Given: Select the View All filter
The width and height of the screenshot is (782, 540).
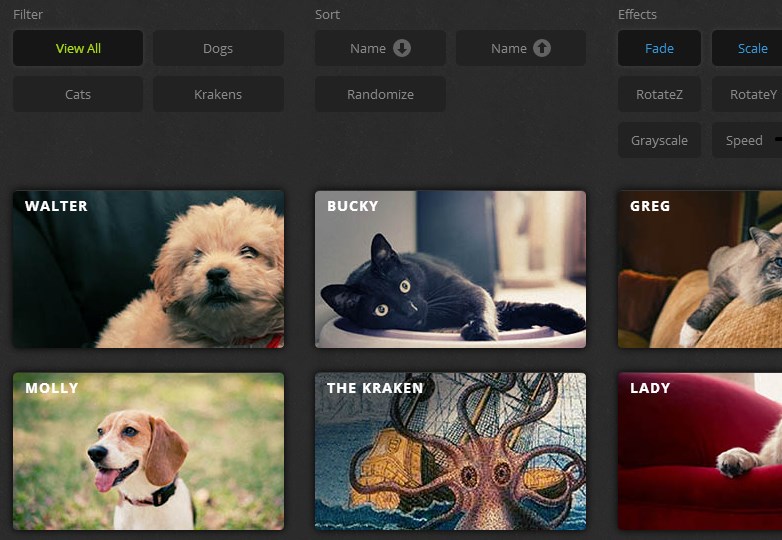Looking at the screenshot, I should [x=78, y=48].
